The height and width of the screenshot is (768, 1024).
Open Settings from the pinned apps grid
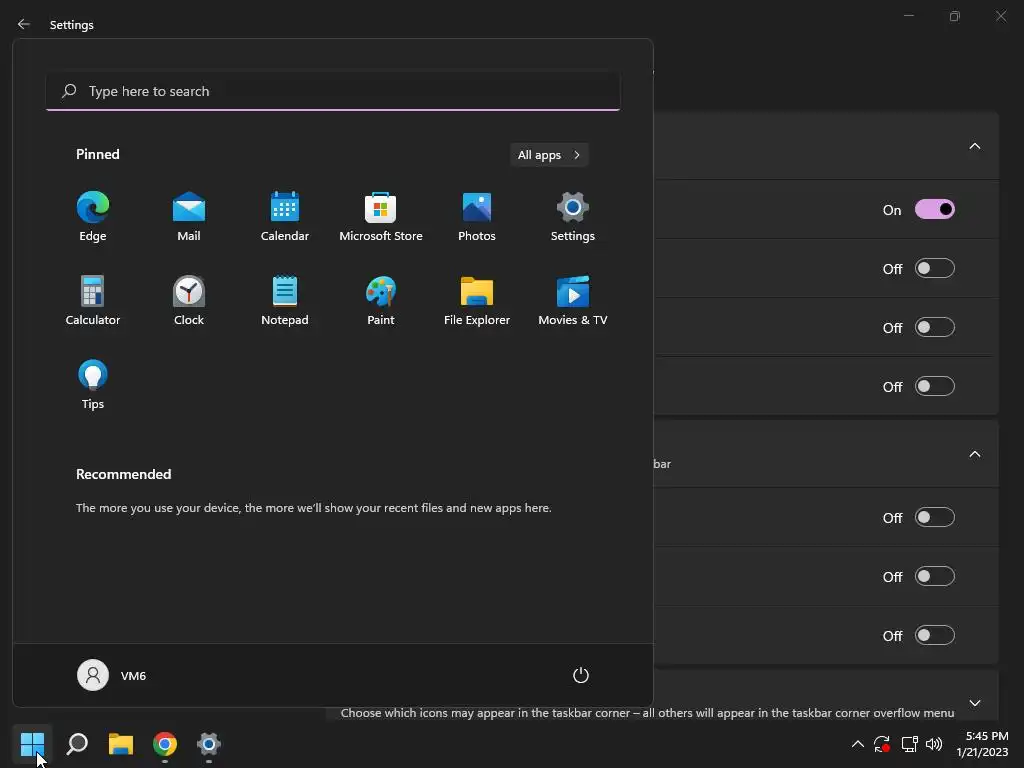(x=573, y=217)
